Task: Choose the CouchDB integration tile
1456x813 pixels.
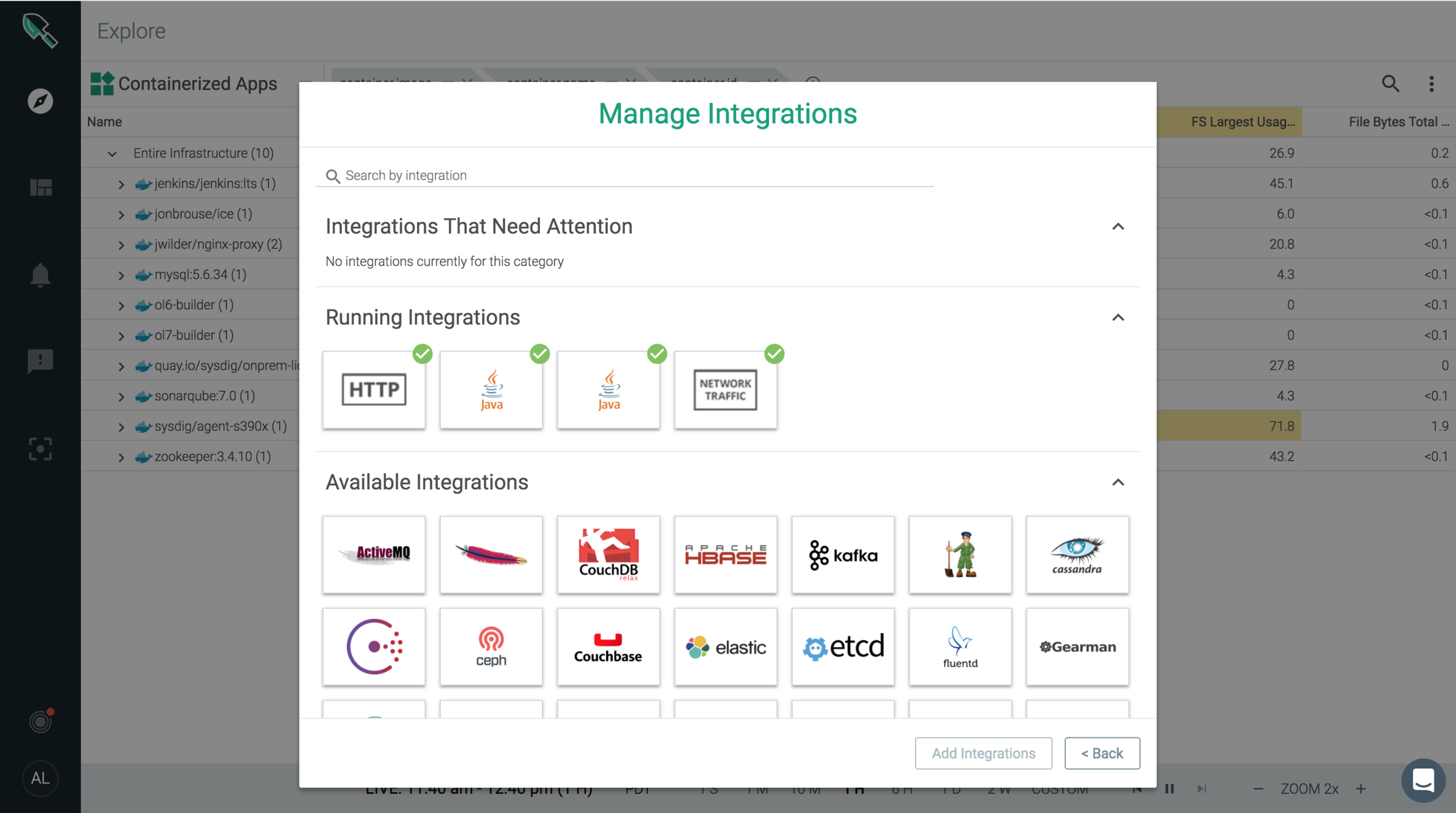Action: point(608,554)
